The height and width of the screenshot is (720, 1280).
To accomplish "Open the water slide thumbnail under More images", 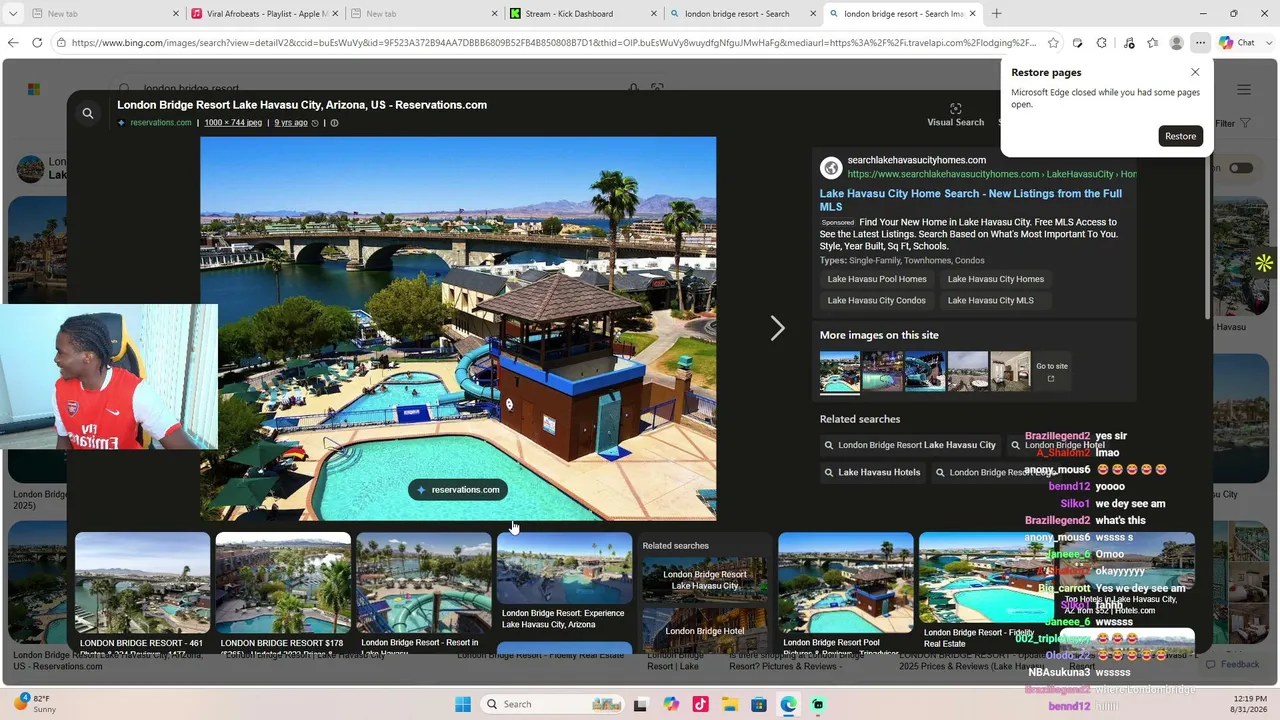I will pos(925,371).
